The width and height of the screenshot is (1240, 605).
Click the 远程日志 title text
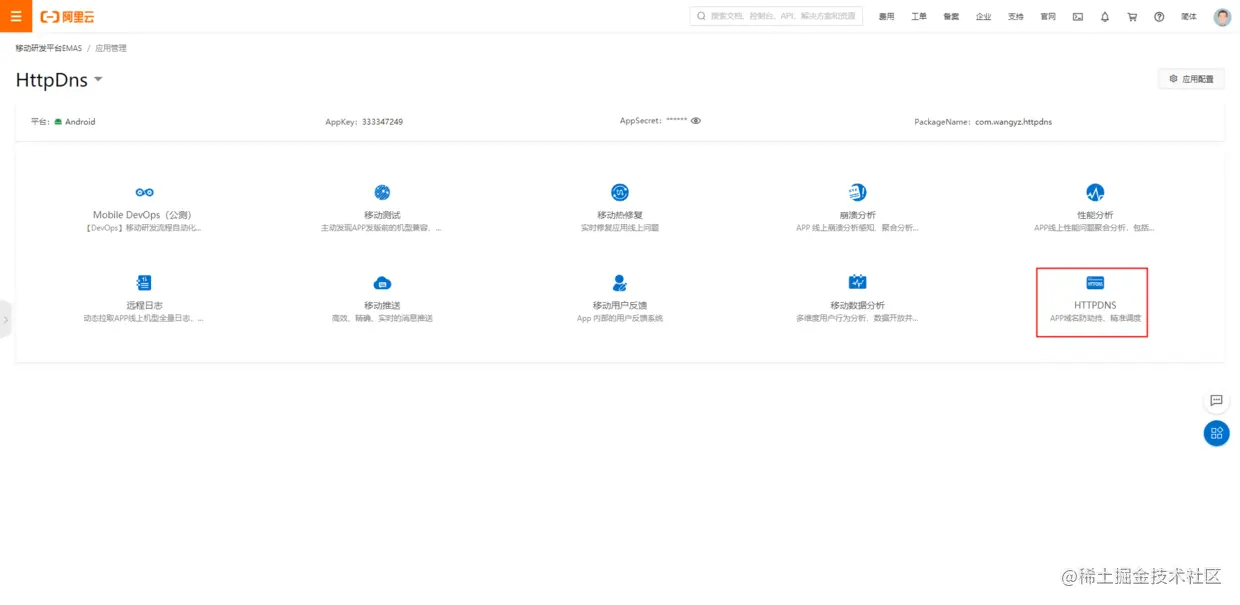tap(144, 305)
